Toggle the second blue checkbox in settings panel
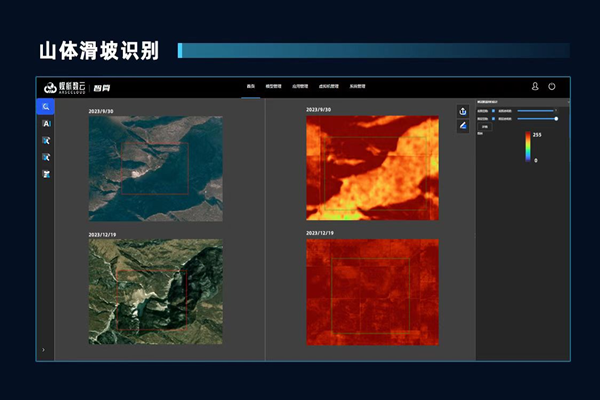Image resolution: width=600 pixels, height=400 pixels. [493, 119]
